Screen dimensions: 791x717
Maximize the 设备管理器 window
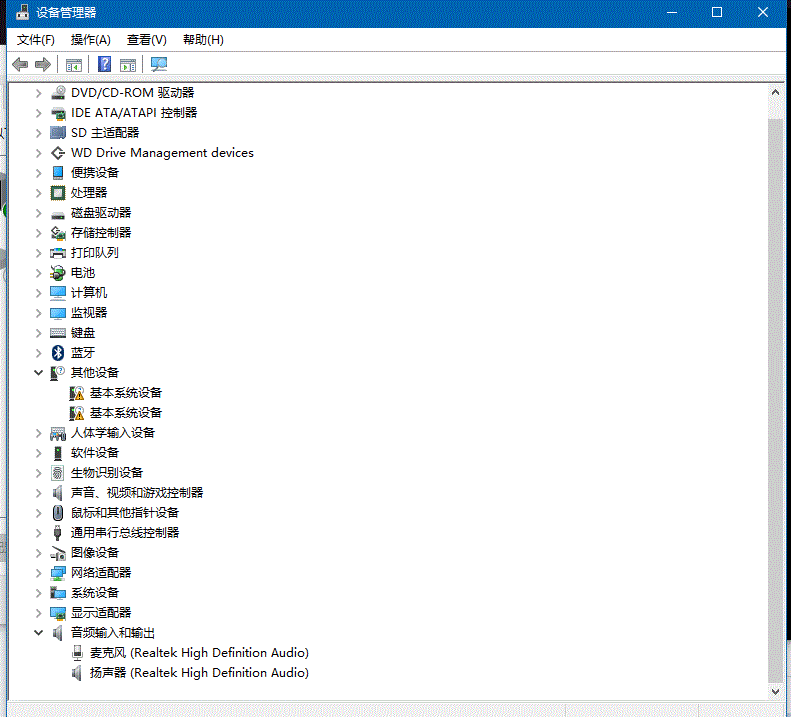717,13
